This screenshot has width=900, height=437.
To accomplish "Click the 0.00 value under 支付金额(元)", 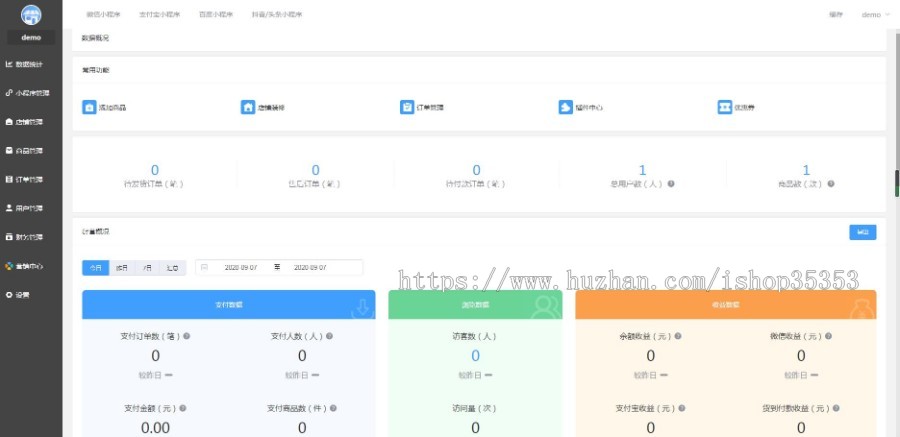I will point(156,428).
